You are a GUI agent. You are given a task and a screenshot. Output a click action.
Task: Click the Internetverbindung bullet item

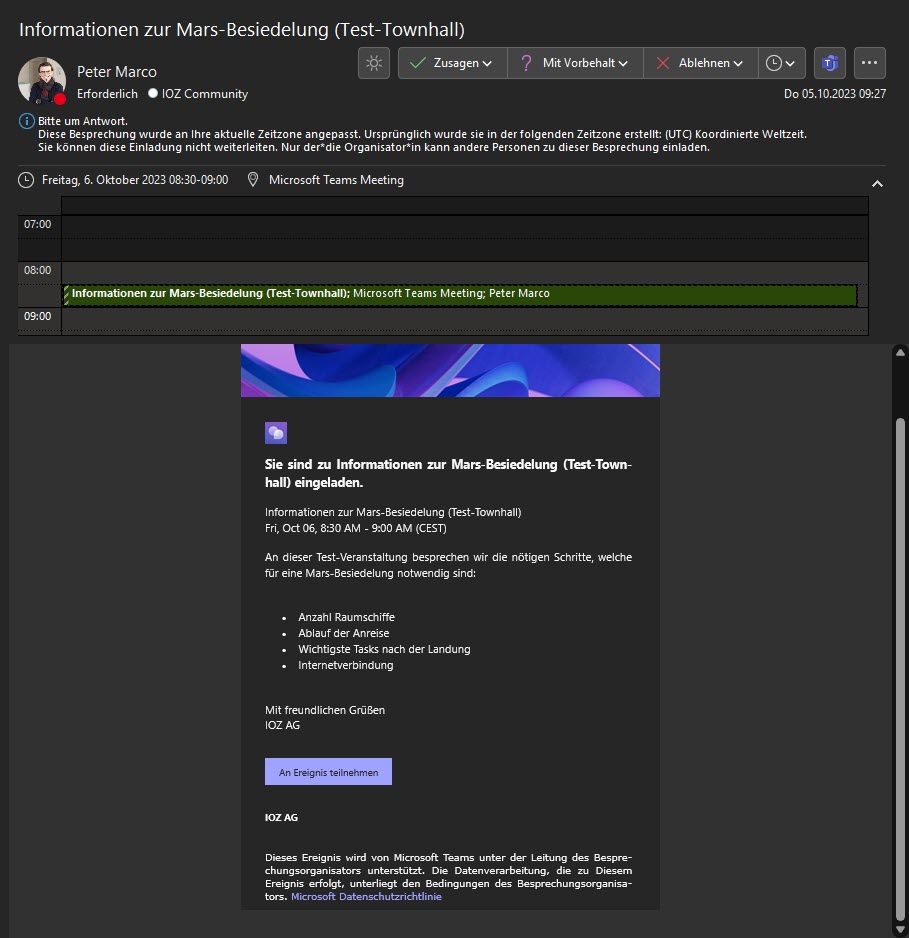coord(346,665)
